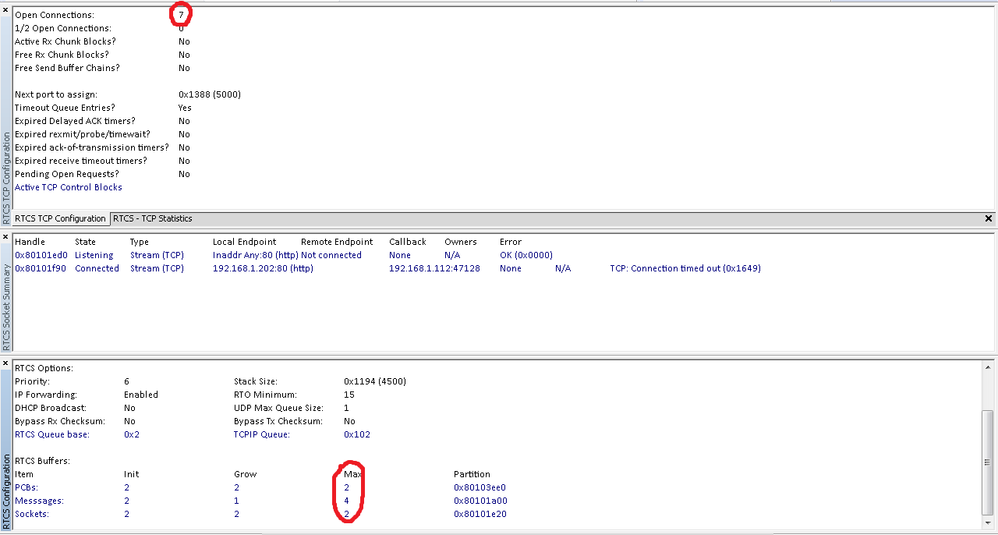Close the tab group with X button
Screen dimensions: 998x535
[x=988, y=218]
